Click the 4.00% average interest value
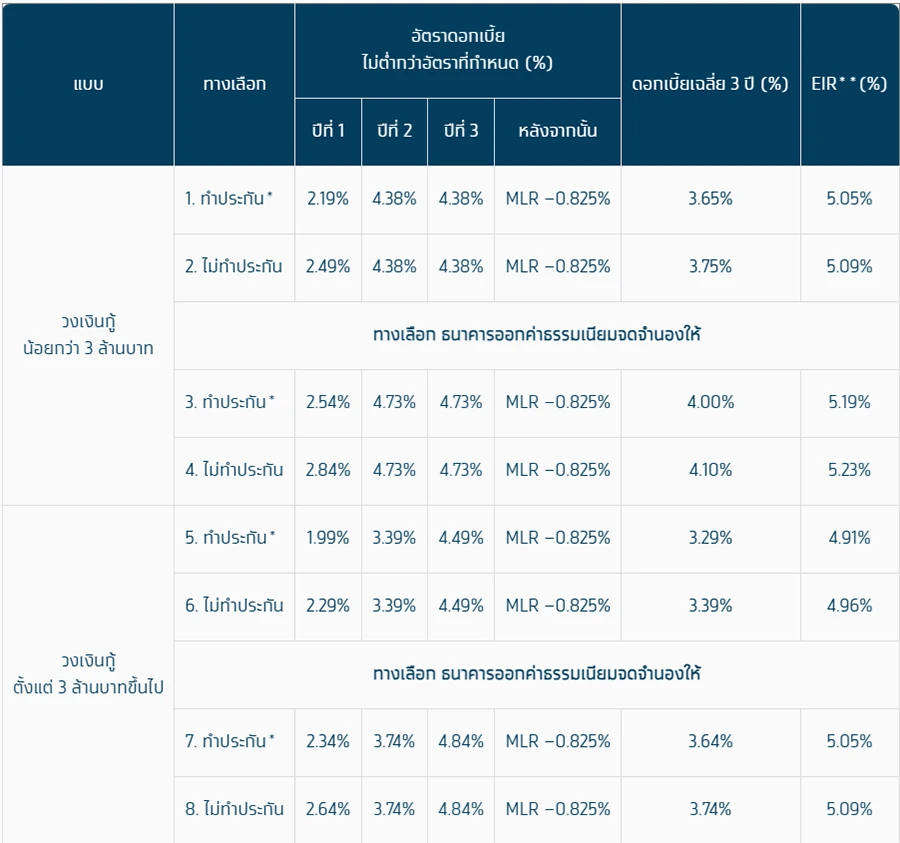Screen dimensions: 900x843 [711, 402]
